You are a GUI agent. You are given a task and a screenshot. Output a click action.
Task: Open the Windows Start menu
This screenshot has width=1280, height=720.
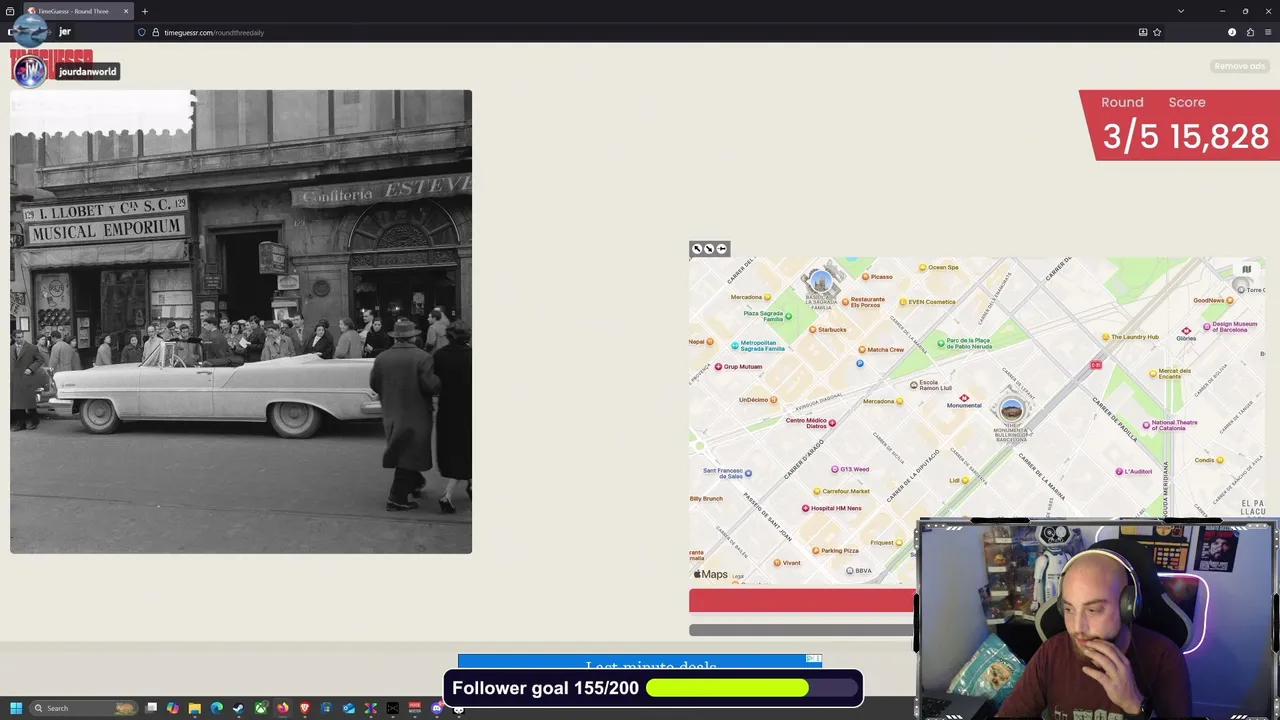coord(16,708)
